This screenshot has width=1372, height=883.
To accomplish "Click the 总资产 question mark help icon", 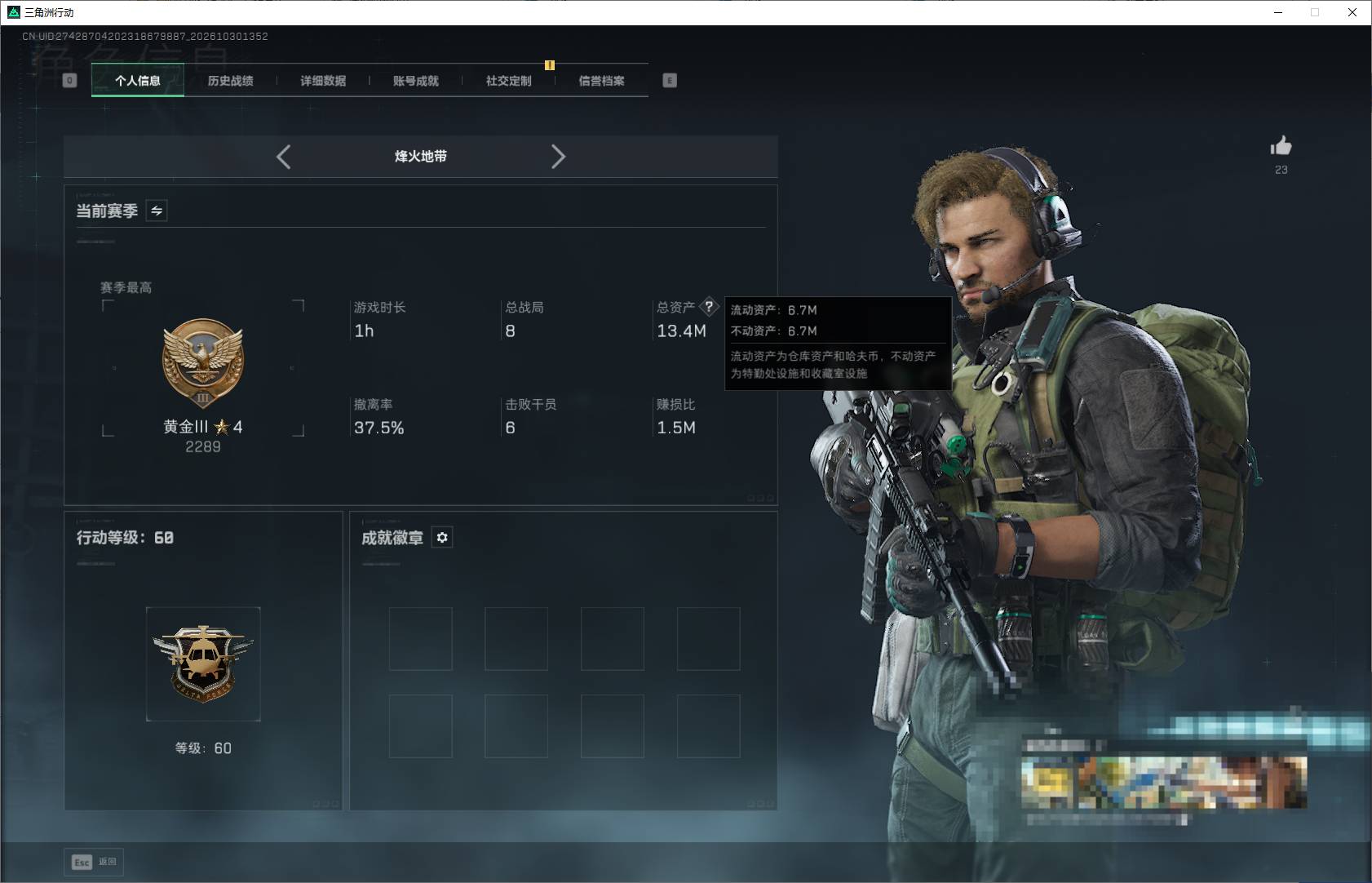I will pos(709,307).
